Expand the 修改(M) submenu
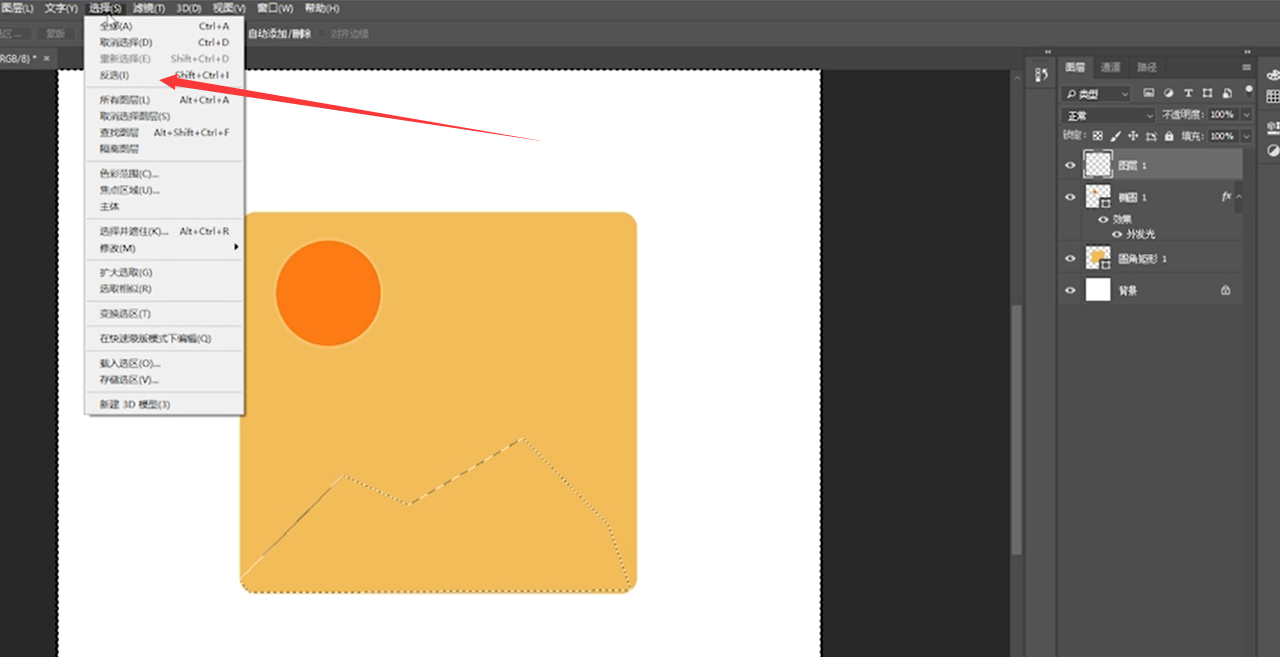This screenshot has height=657, width=1280. 165,248
